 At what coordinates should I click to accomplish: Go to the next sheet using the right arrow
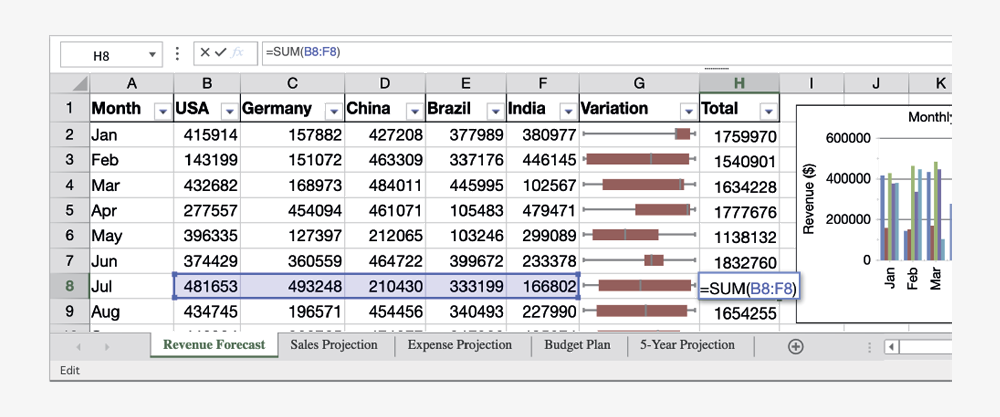click(x=106, y=346)
